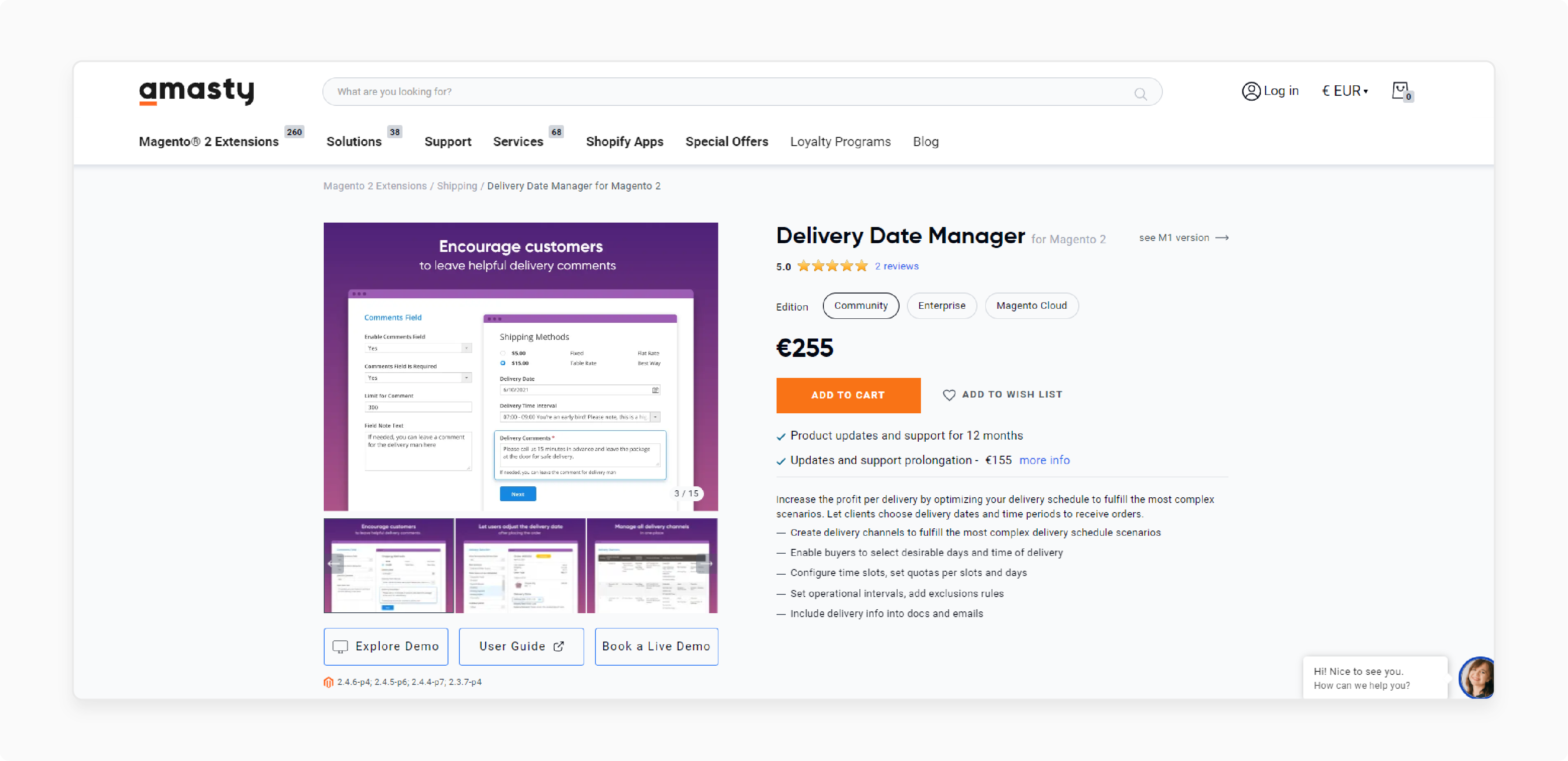Click 'Include delivery info into docs and emails'
The image size is (1568, 761).
[x=886, y=614]
